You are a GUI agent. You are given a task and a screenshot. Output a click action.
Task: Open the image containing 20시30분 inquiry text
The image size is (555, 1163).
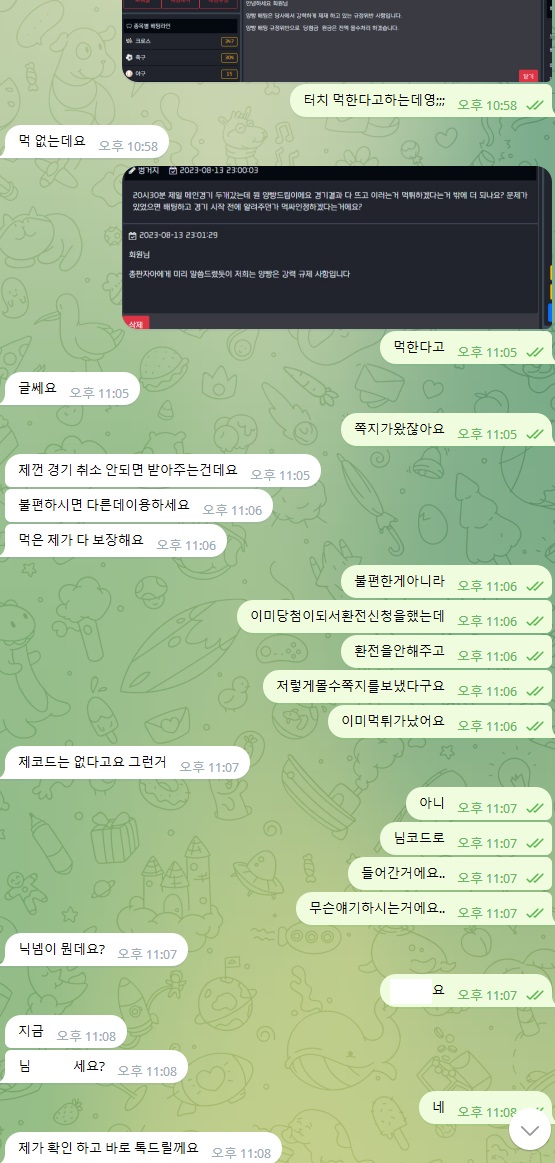tap(337, 248)
